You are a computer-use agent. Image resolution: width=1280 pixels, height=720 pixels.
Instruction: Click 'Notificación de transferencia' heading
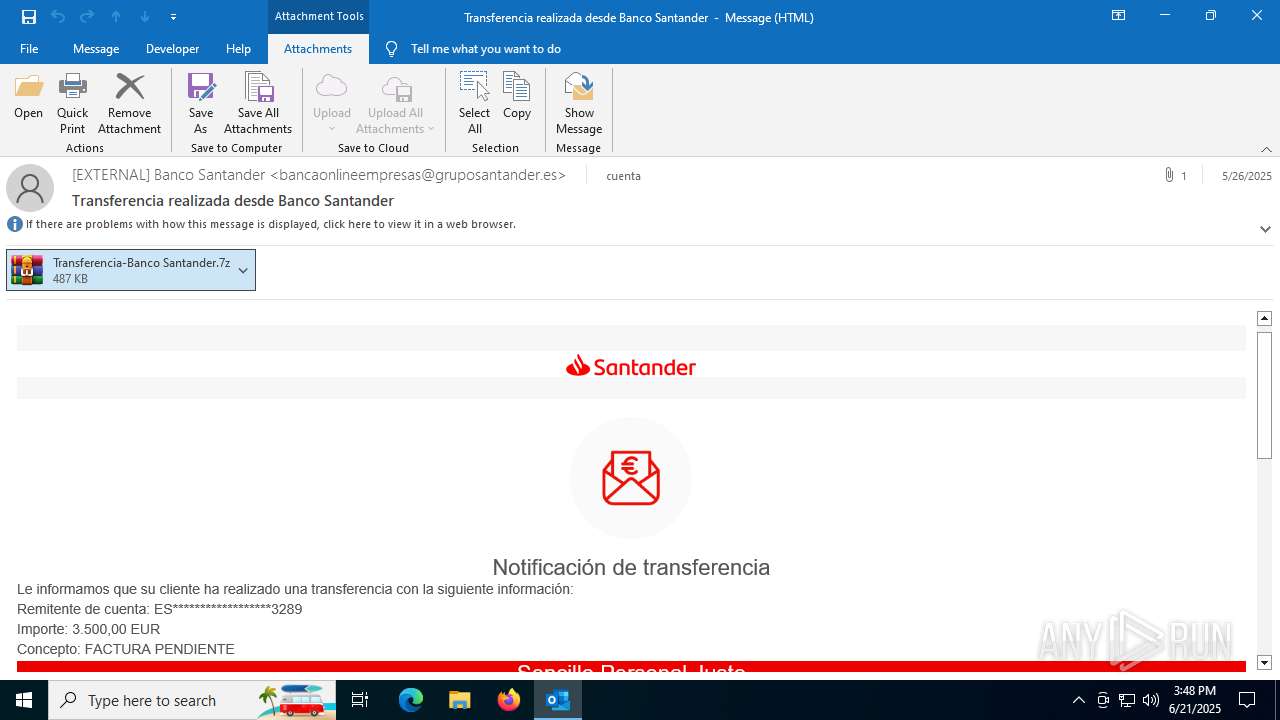[x=631, y=567]
